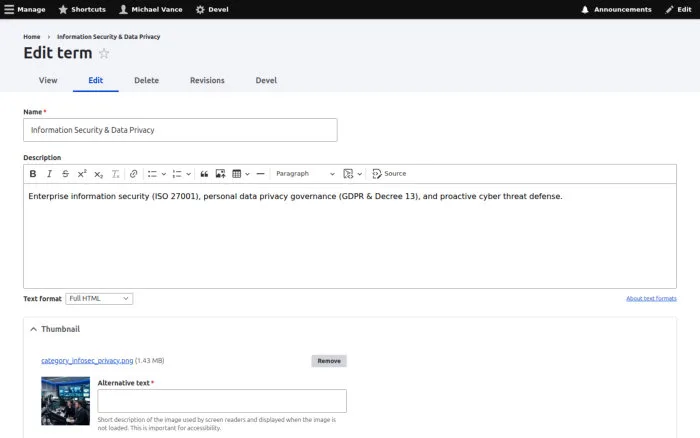Click the thumbnail image preview
Viewport: 700px width, 438px height.
click(x=66, y=401)
